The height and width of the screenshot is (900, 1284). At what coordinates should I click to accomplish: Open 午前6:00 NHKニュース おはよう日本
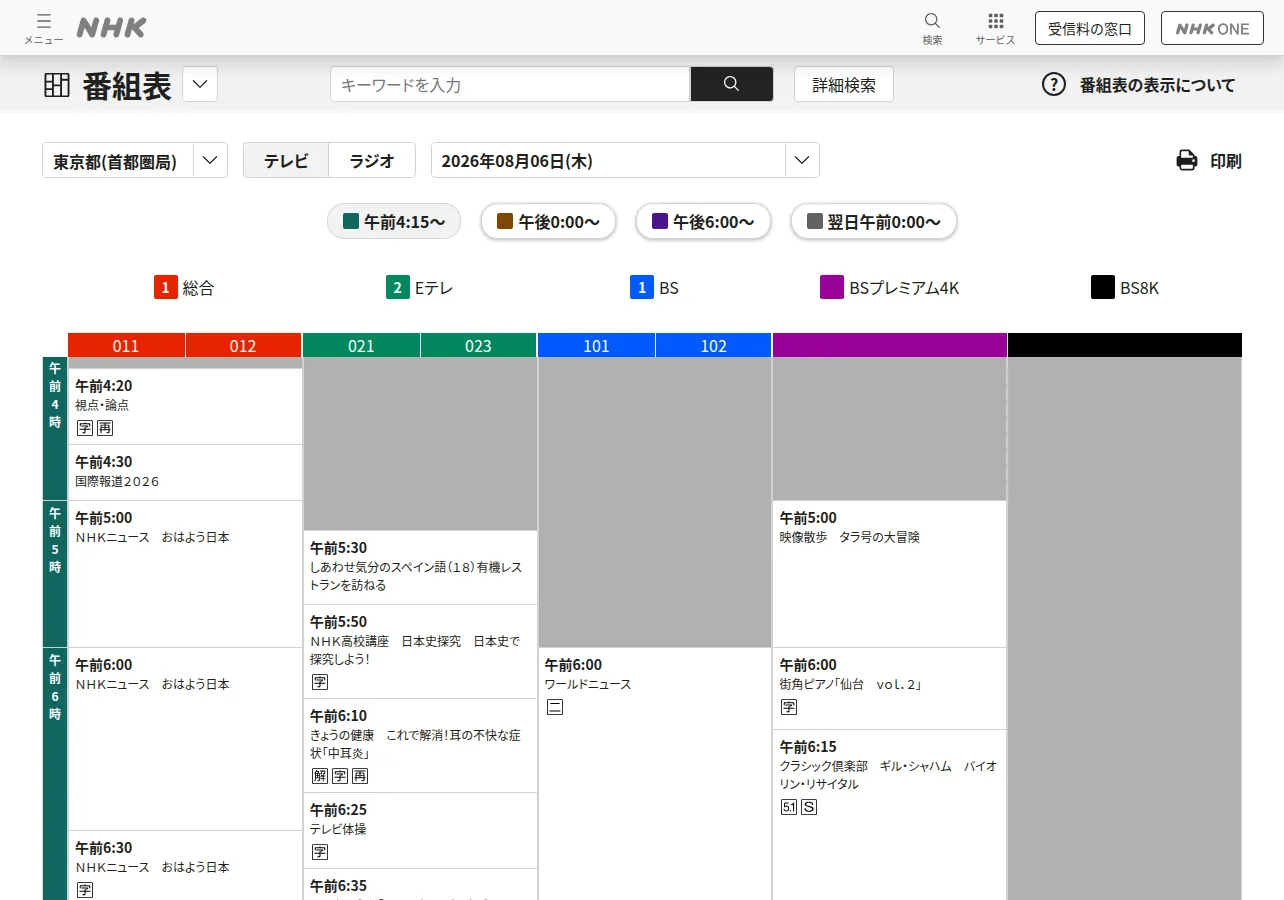coord(185,739)
